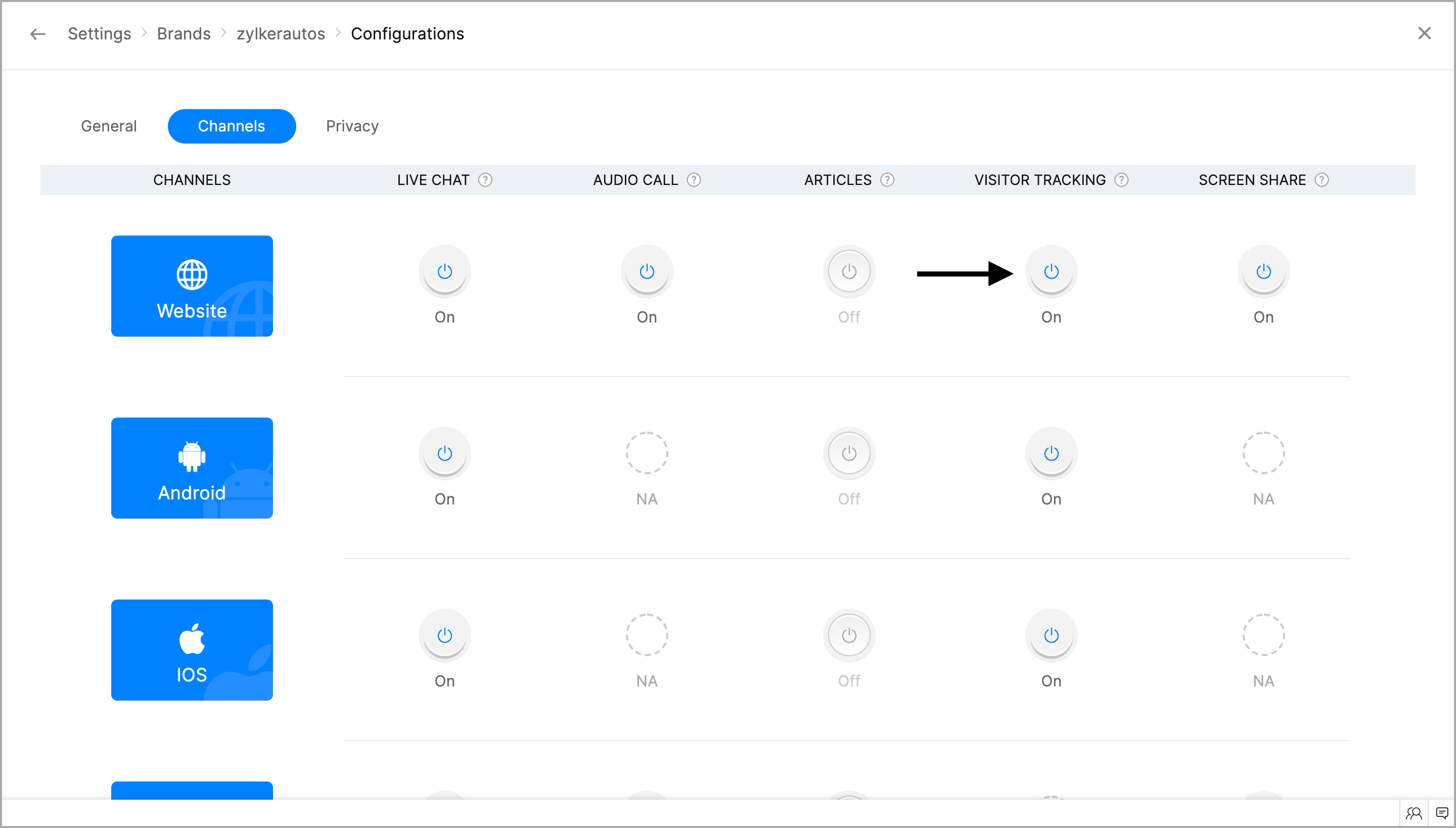
Task: Select the Android channel tile
Action: click(x=192, y=468)
